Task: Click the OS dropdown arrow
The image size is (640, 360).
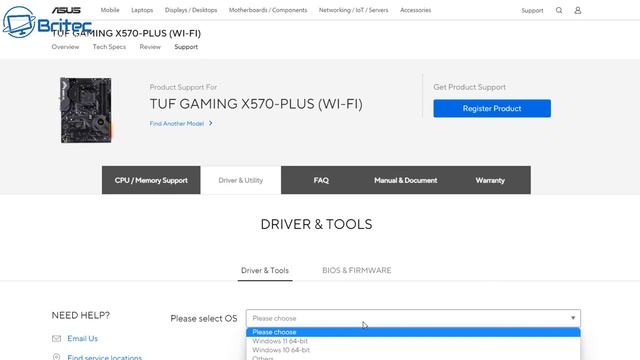Action: coord(573,318)
